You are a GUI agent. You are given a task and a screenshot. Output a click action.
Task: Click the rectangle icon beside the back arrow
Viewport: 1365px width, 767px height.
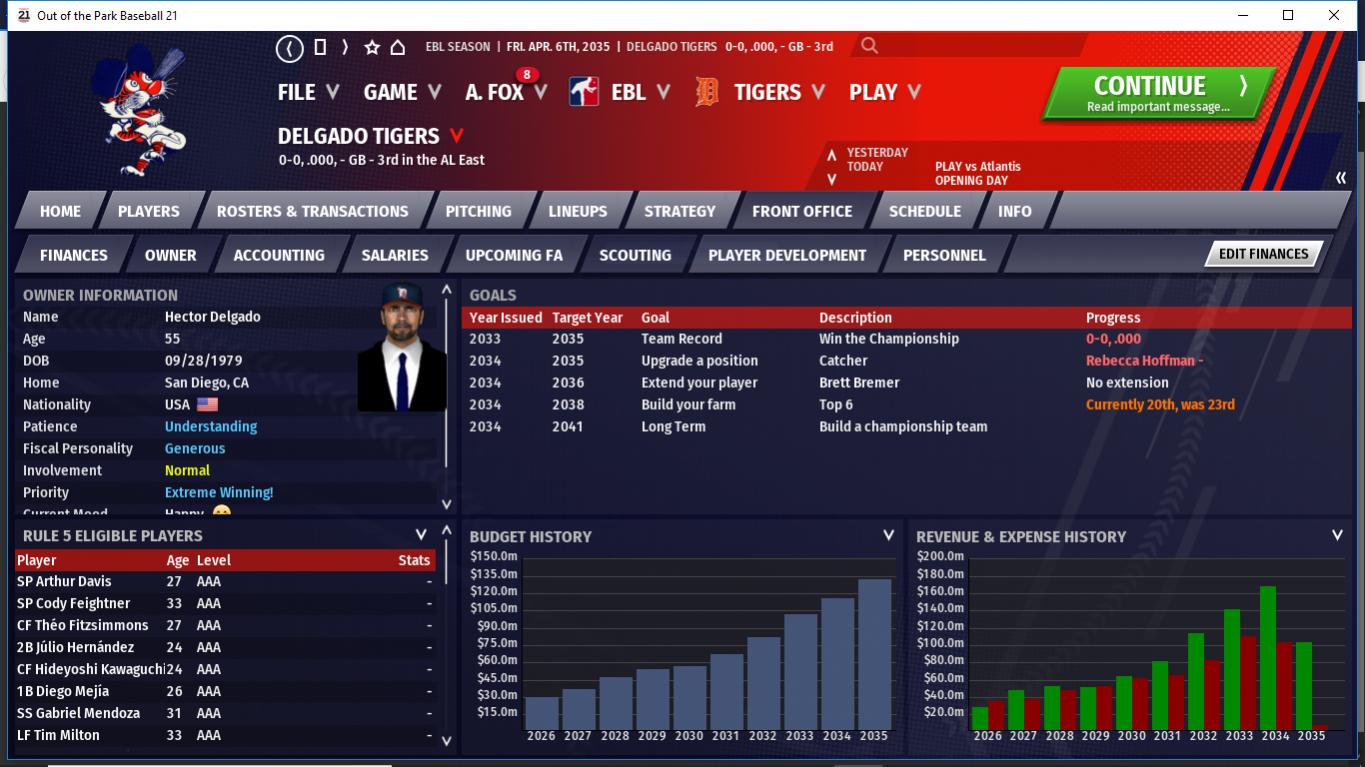point(320,47)
